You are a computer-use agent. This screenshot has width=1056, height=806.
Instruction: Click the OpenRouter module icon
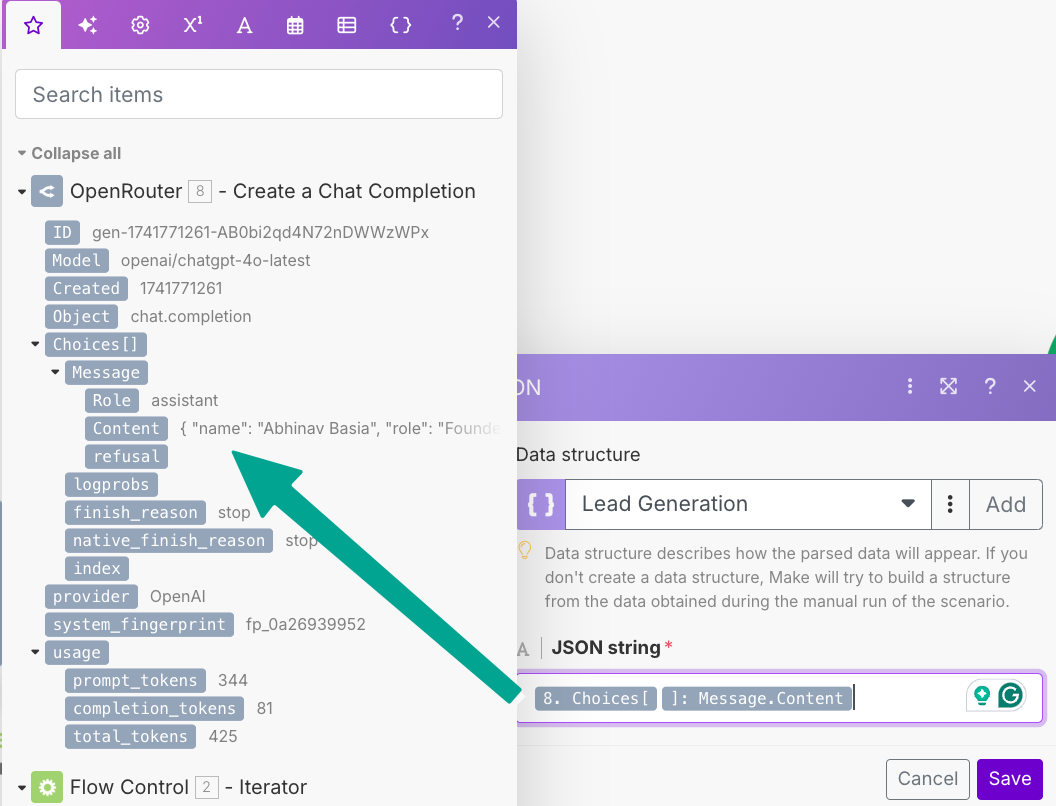[x=47, y=191]
